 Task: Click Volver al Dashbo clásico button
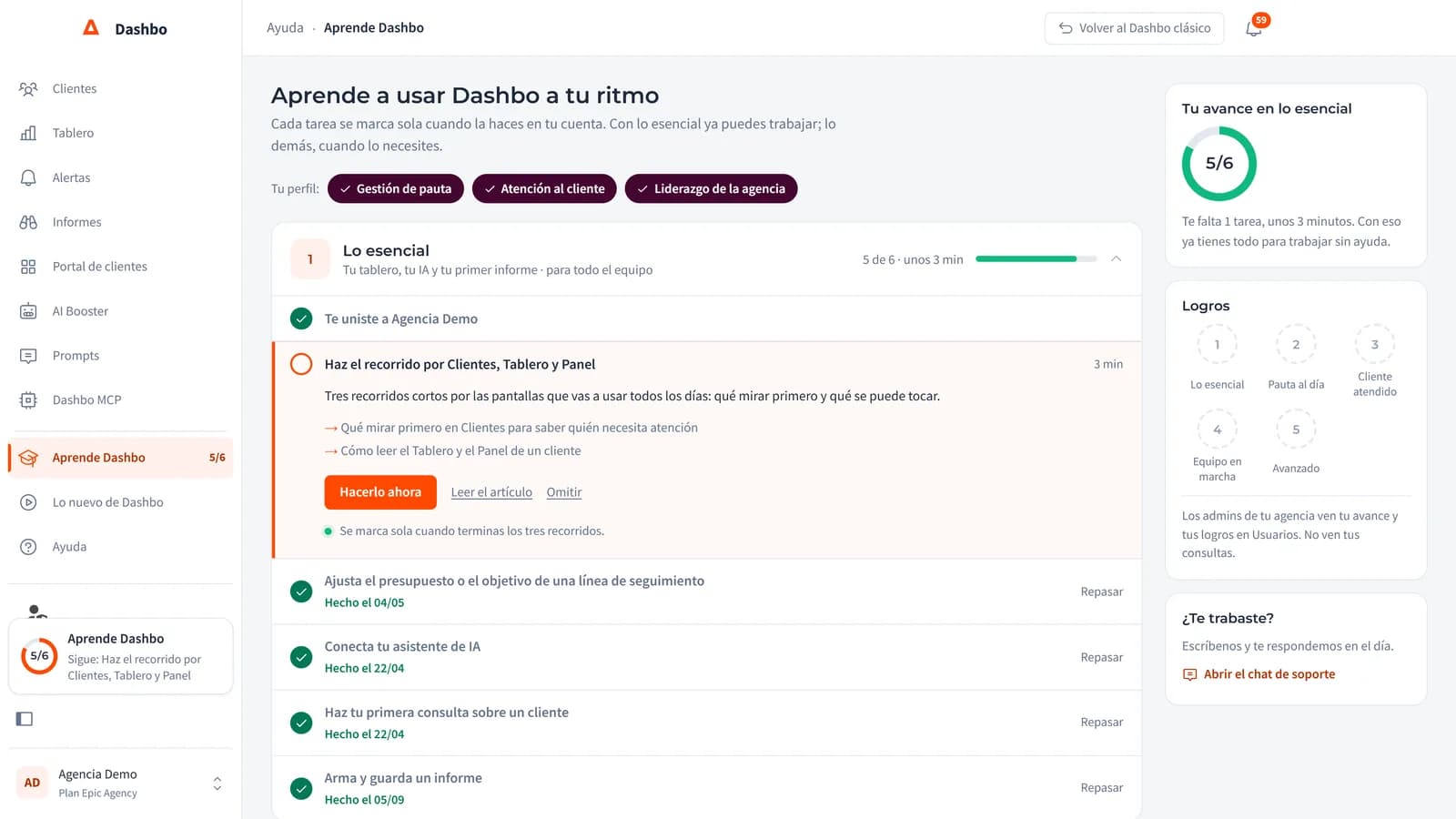click(x=1134, y=28)
